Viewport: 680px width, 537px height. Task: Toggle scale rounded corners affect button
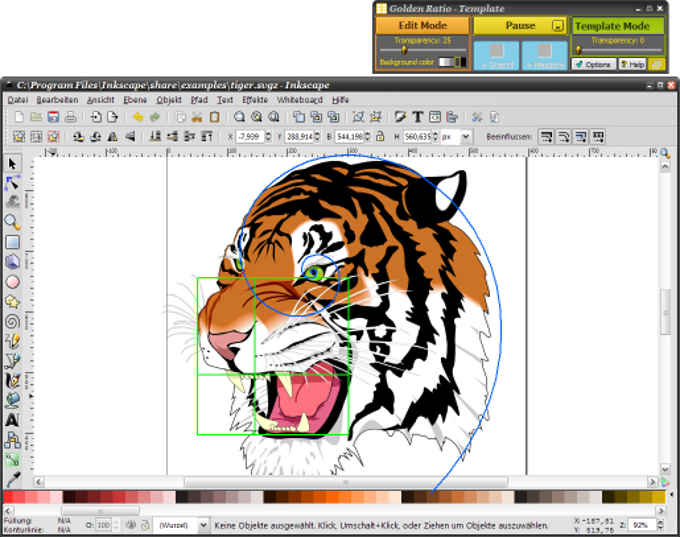tap(563, 137)
